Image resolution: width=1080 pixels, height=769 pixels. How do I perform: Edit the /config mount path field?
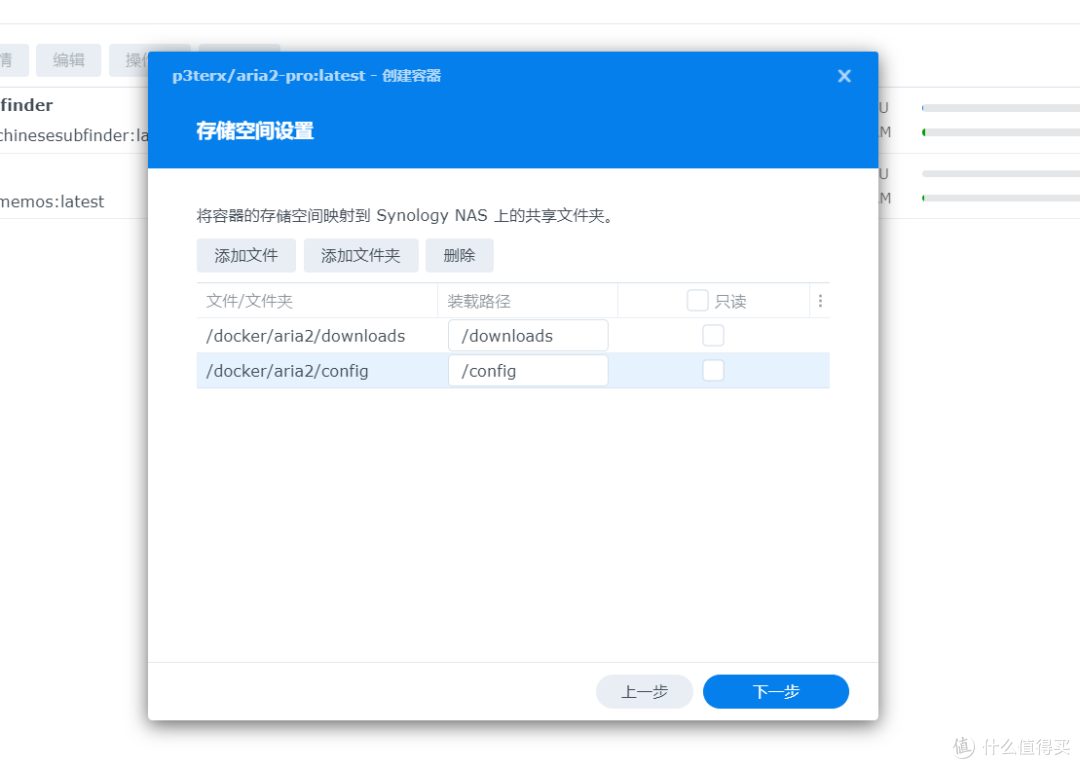(527, 370)
